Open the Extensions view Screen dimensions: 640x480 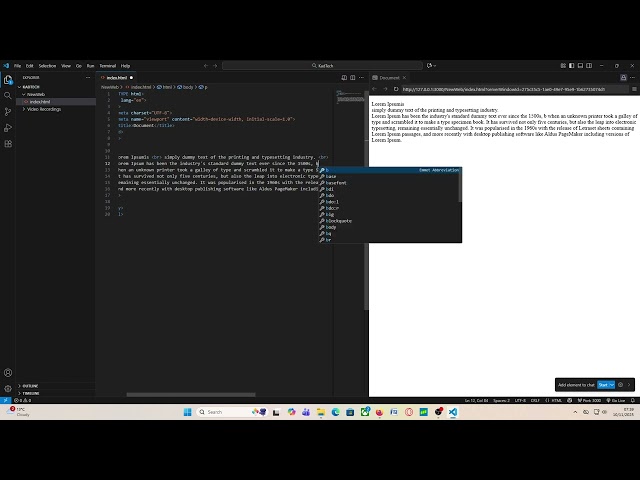coord(8,144)
